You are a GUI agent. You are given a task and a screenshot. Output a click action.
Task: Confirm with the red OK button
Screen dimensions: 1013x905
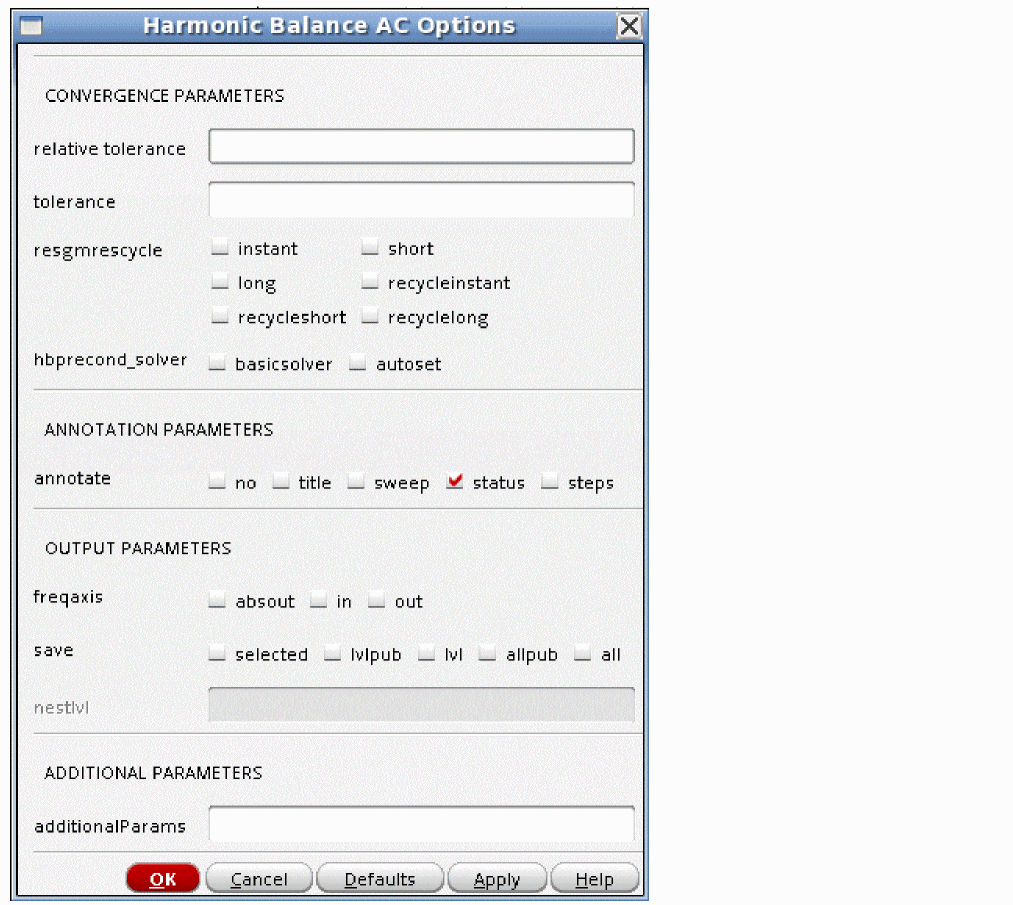(163, 879)
